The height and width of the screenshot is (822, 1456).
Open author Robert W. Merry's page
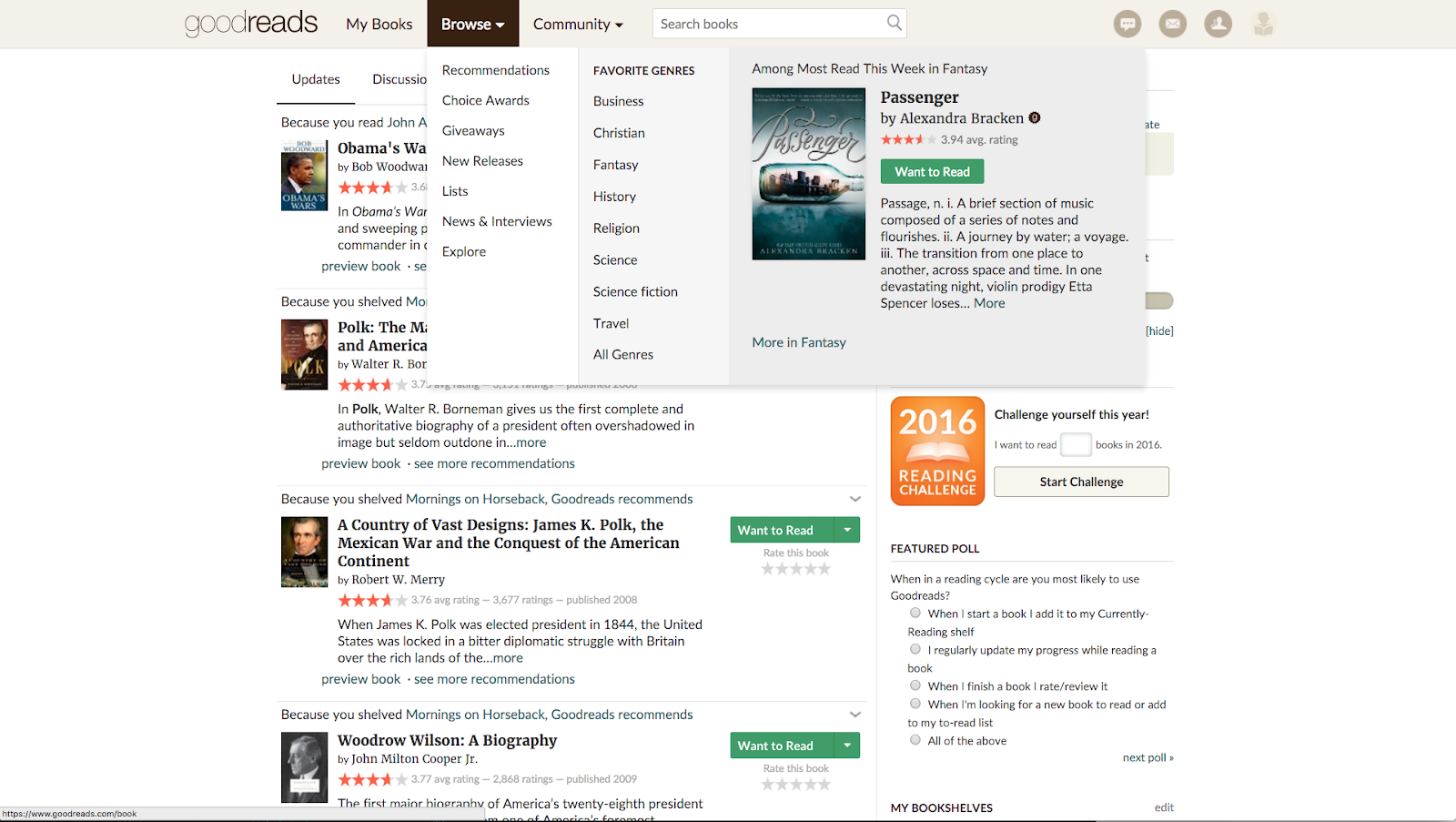click(399, 580)
